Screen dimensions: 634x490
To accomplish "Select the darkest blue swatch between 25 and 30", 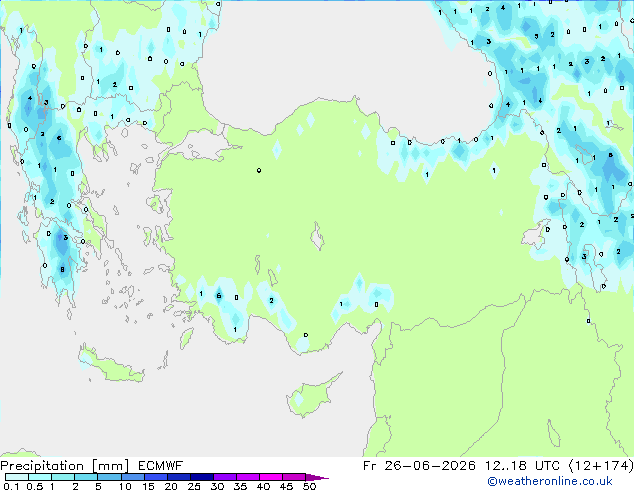I will pyautogui.click(x=202, y=477).
